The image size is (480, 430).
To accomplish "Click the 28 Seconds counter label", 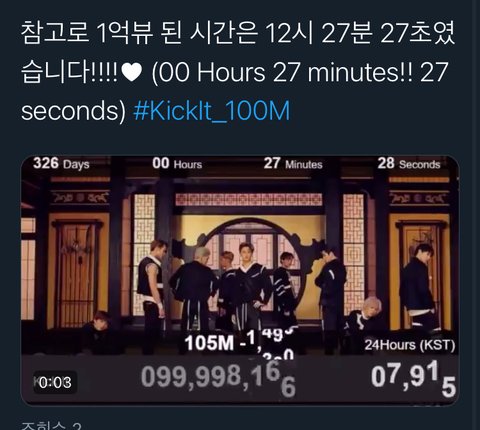I will 409,164.
